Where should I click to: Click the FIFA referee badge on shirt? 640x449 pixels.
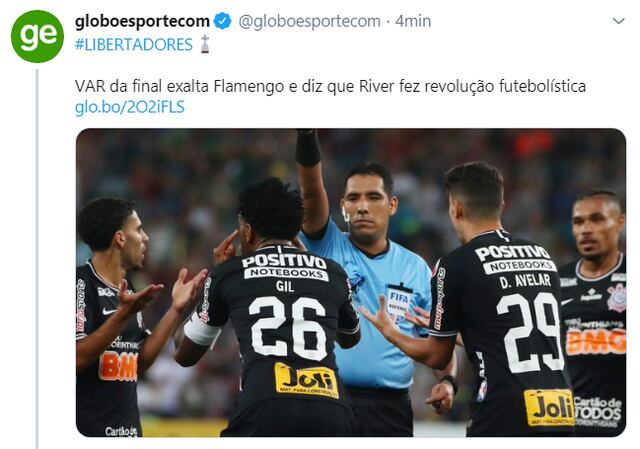point(399,299)
